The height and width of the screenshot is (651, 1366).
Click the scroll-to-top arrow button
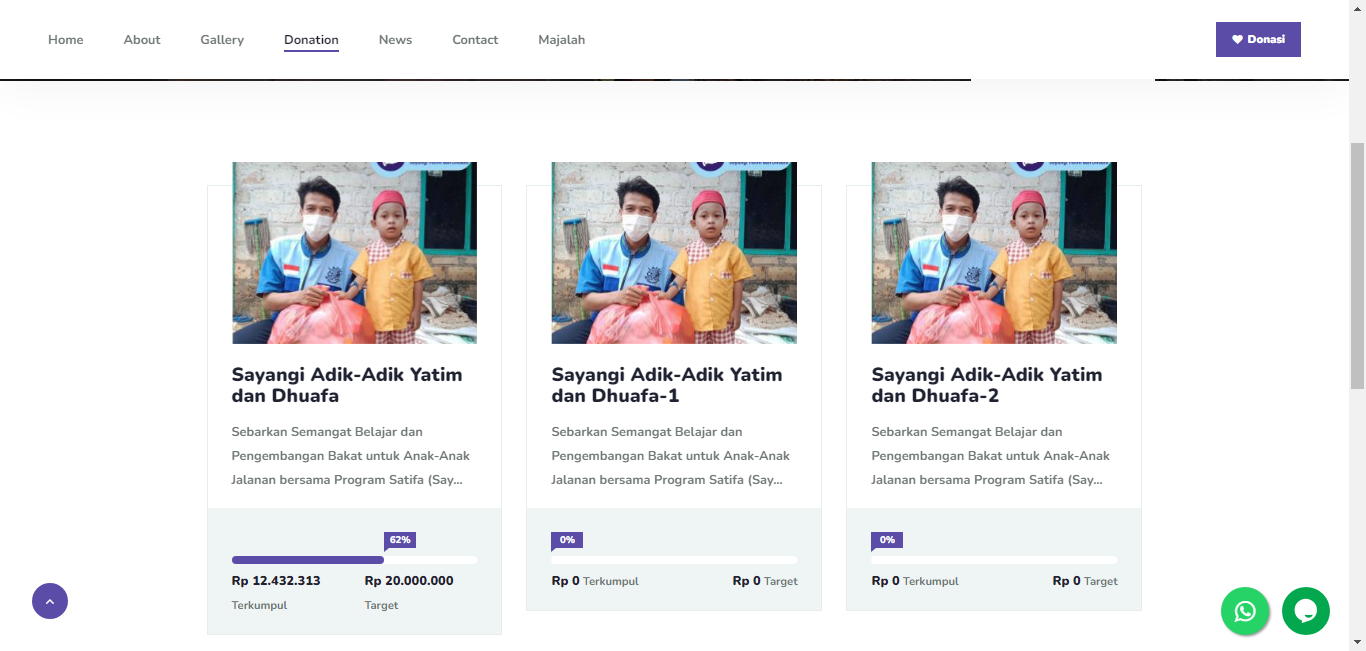click(50, 601)
